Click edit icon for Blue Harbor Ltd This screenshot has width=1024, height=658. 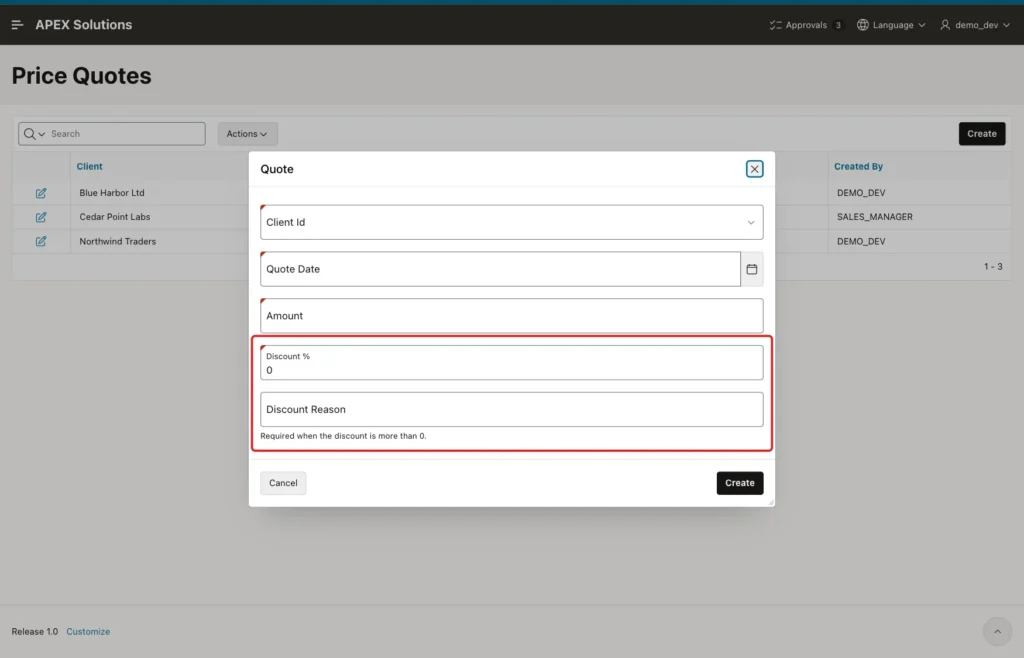[41, 193]
